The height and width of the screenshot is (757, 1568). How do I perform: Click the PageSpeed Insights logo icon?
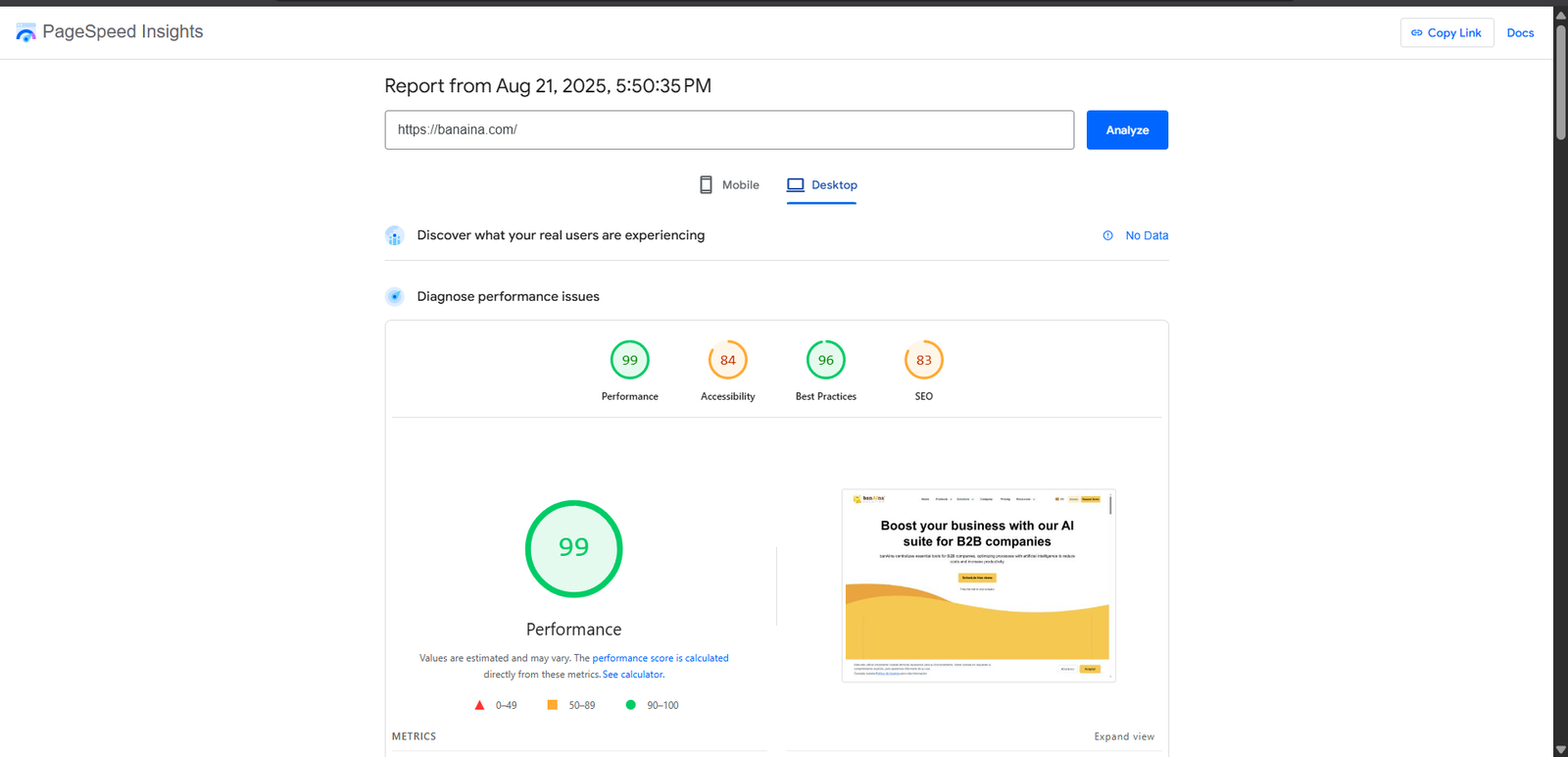[25, 32]
